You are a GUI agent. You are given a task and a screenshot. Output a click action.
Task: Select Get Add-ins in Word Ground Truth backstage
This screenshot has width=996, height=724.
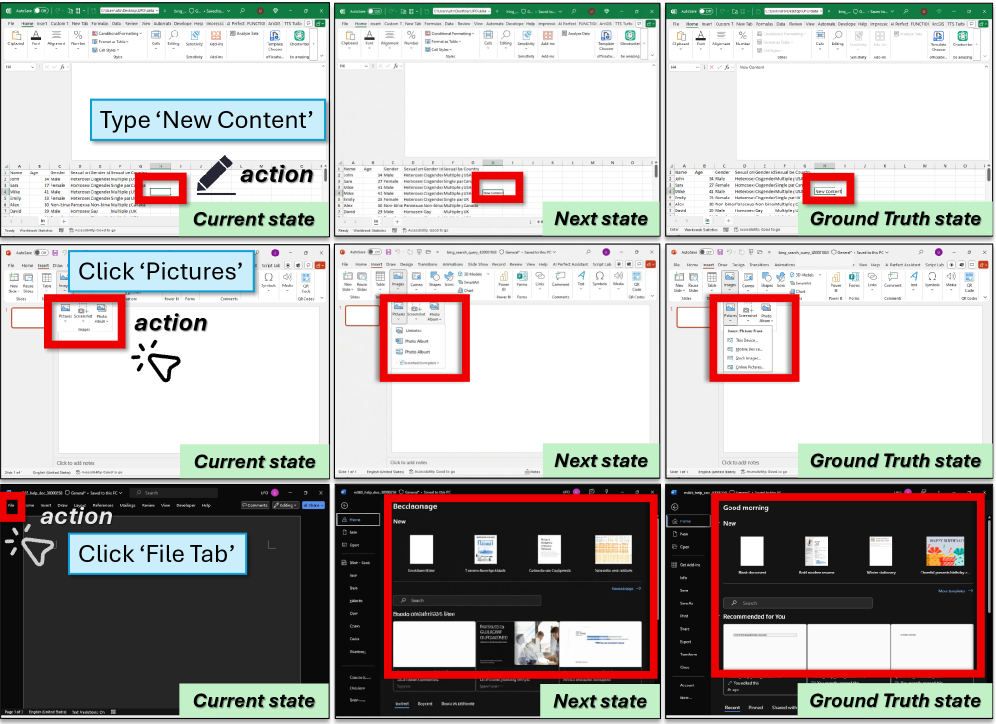click(687, 565)
